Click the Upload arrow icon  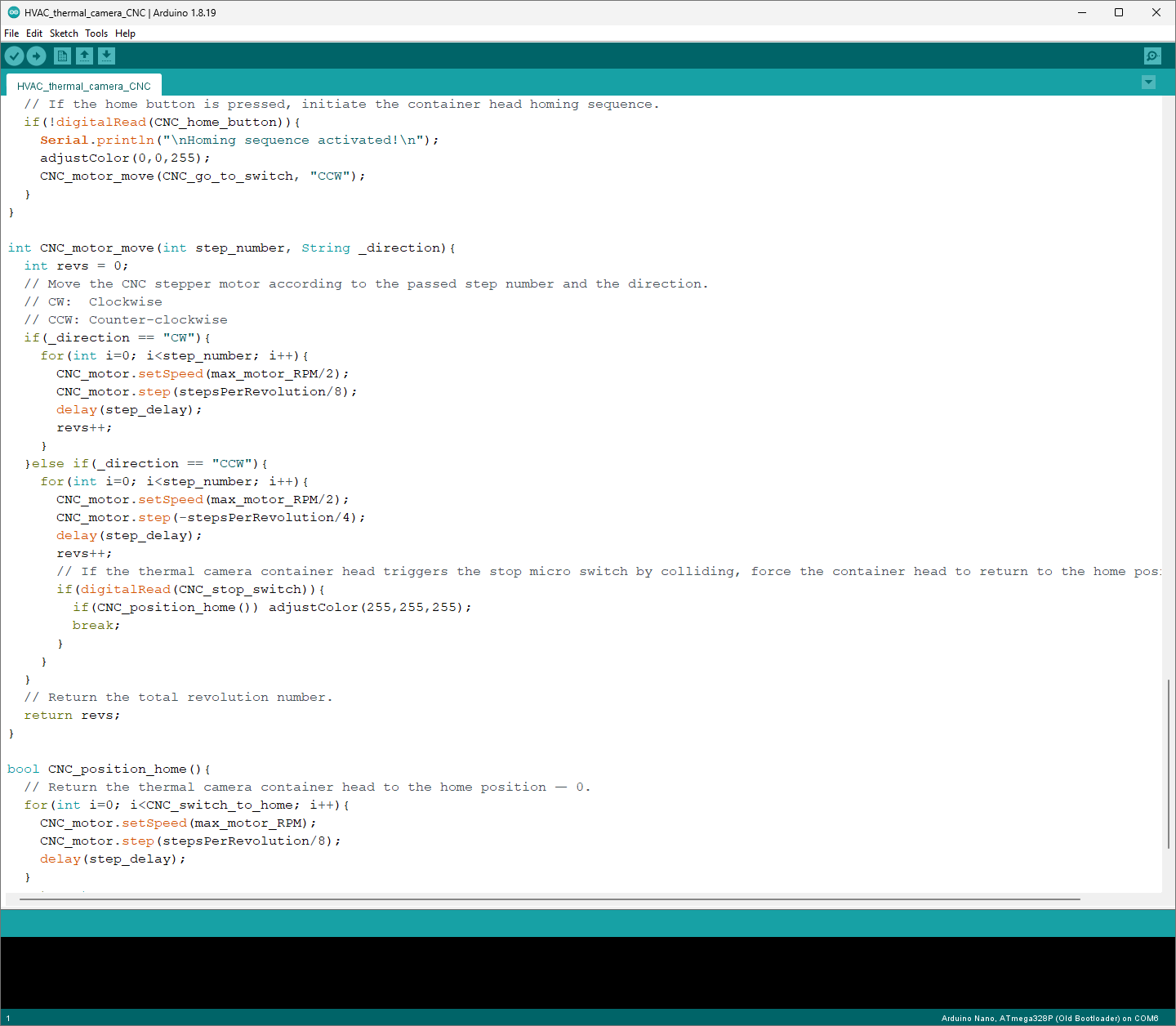point(37,56)
